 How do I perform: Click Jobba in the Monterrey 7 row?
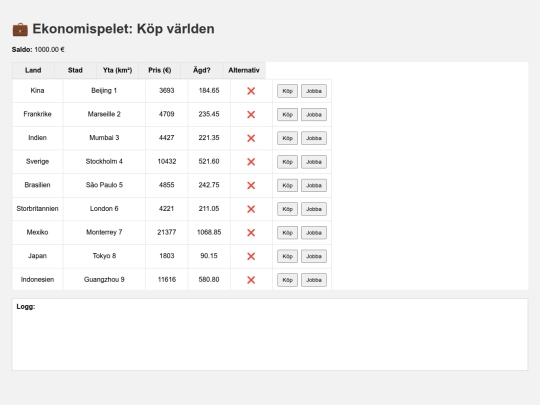pos(314,232)
